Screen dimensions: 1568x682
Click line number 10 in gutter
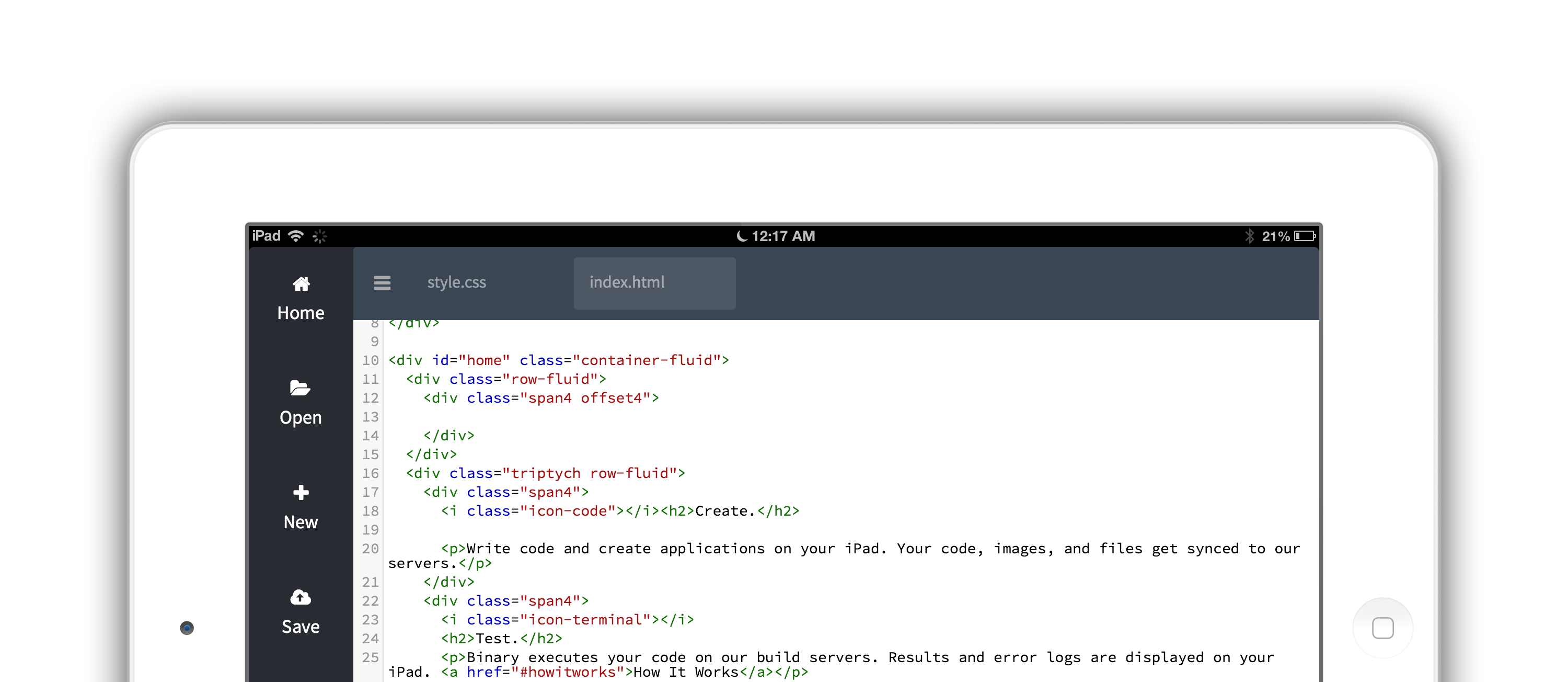coord(370,360)
